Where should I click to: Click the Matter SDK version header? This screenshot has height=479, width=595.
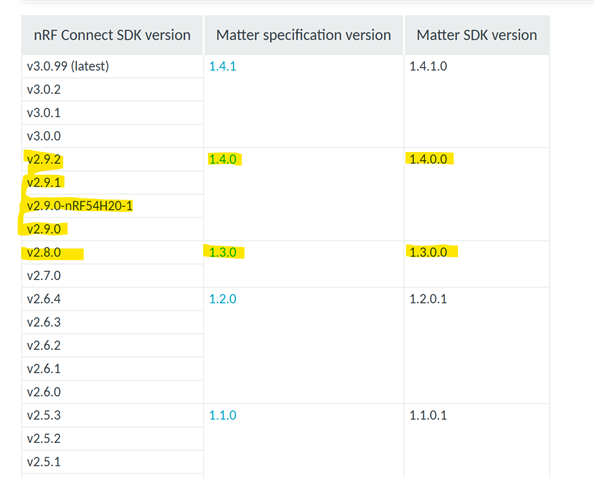click(477, 35)
